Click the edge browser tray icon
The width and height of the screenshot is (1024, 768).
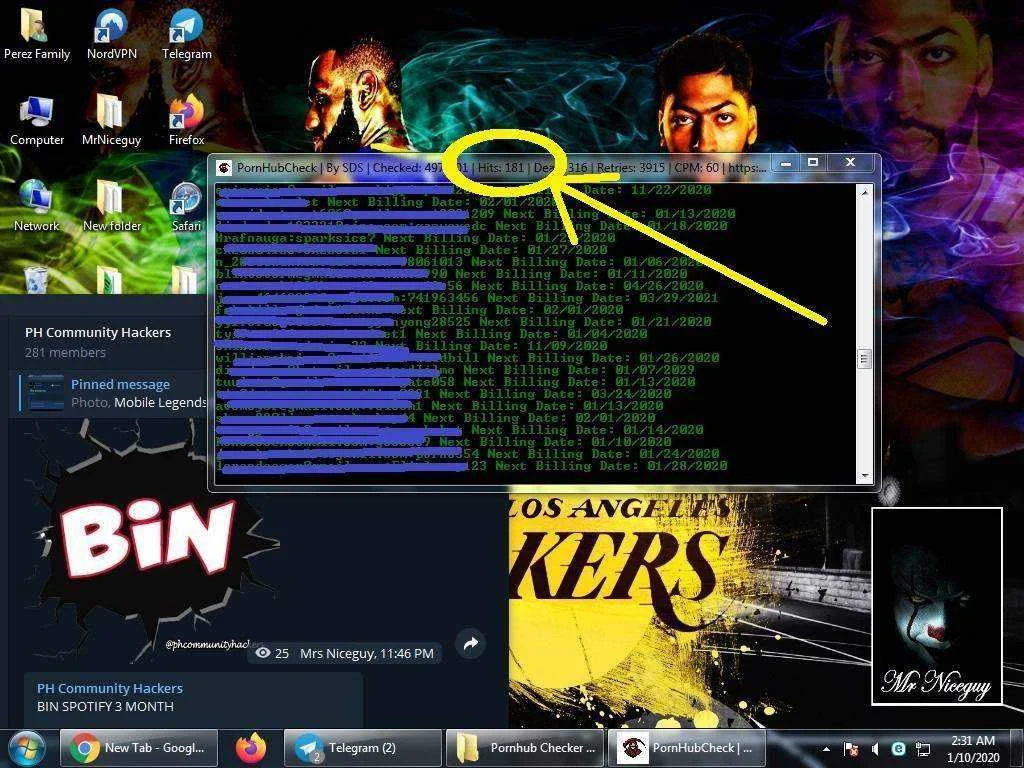tap(899, 749)
